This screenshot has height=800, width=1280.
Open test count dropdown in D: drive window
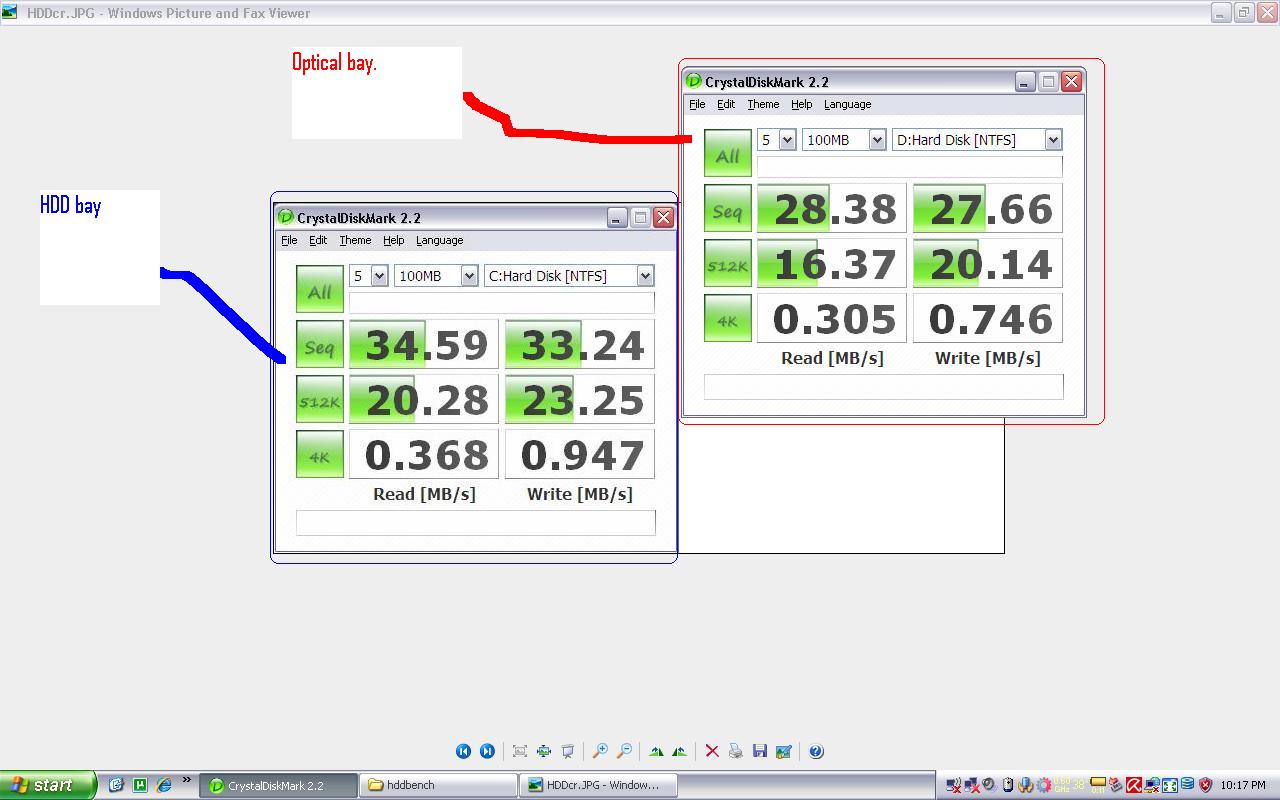786,140
